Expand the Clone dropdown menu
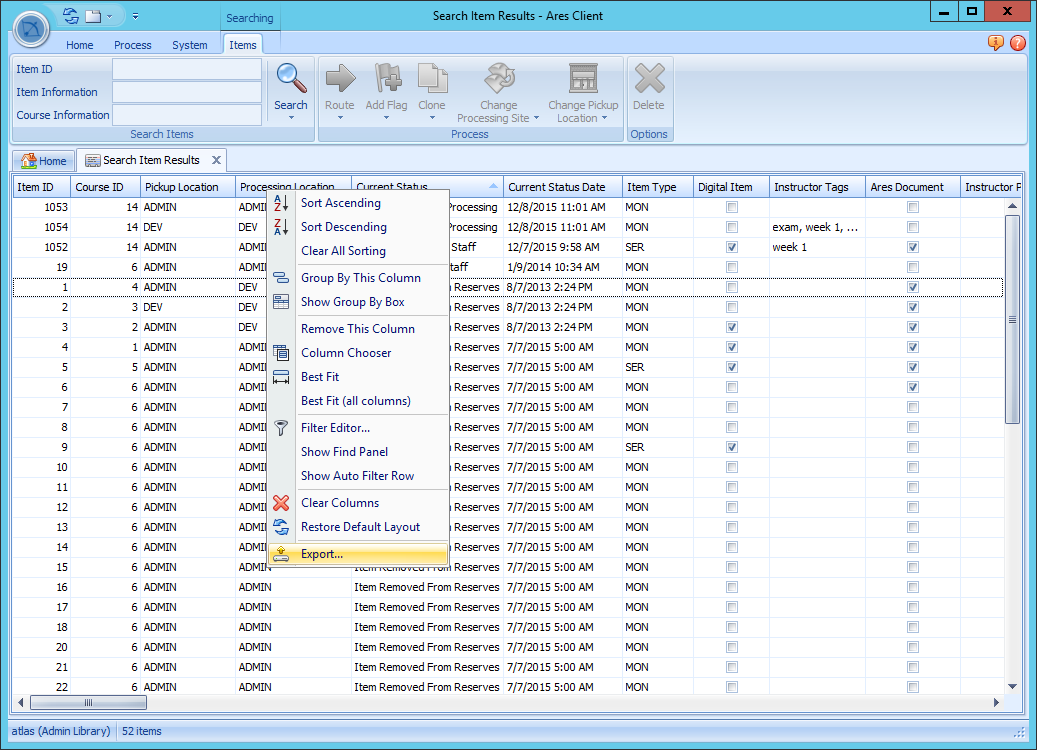Image resolution: width=1037 pixels, height=750 pixels. tap(432, 118)
